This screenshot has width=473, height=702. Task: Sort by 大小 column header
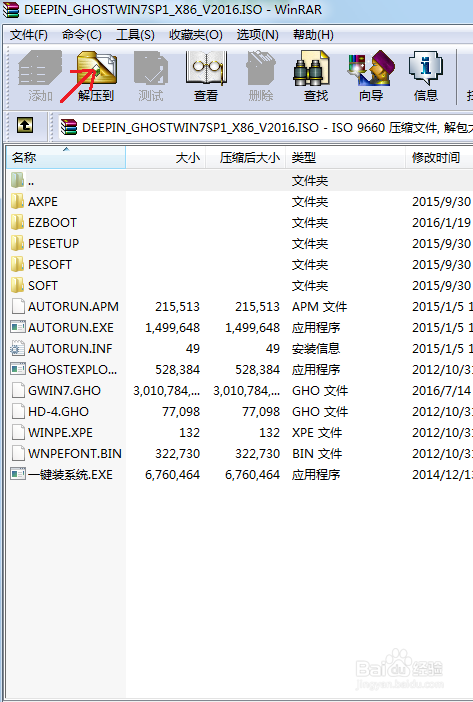coord(166,158)
